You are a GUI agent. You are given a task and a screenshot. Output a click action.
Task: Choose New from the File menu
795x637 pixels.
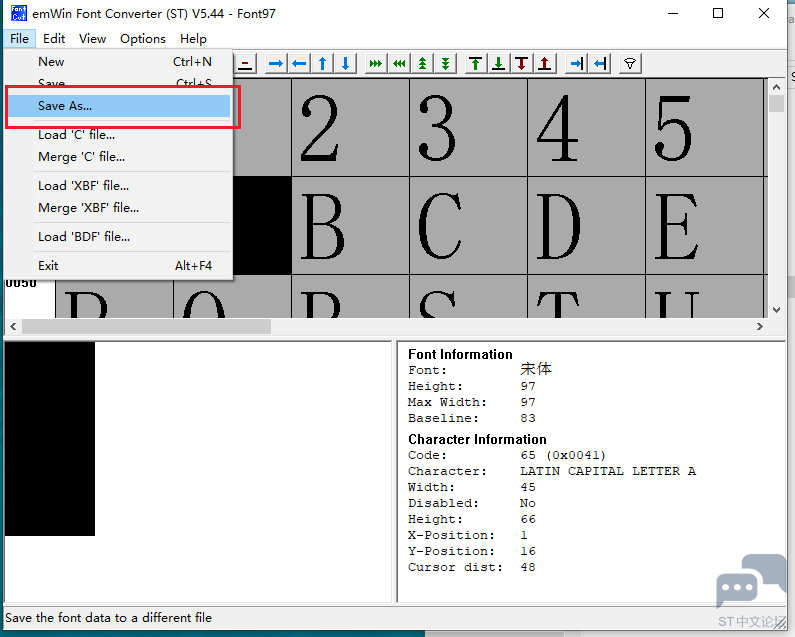pos(120,62)
